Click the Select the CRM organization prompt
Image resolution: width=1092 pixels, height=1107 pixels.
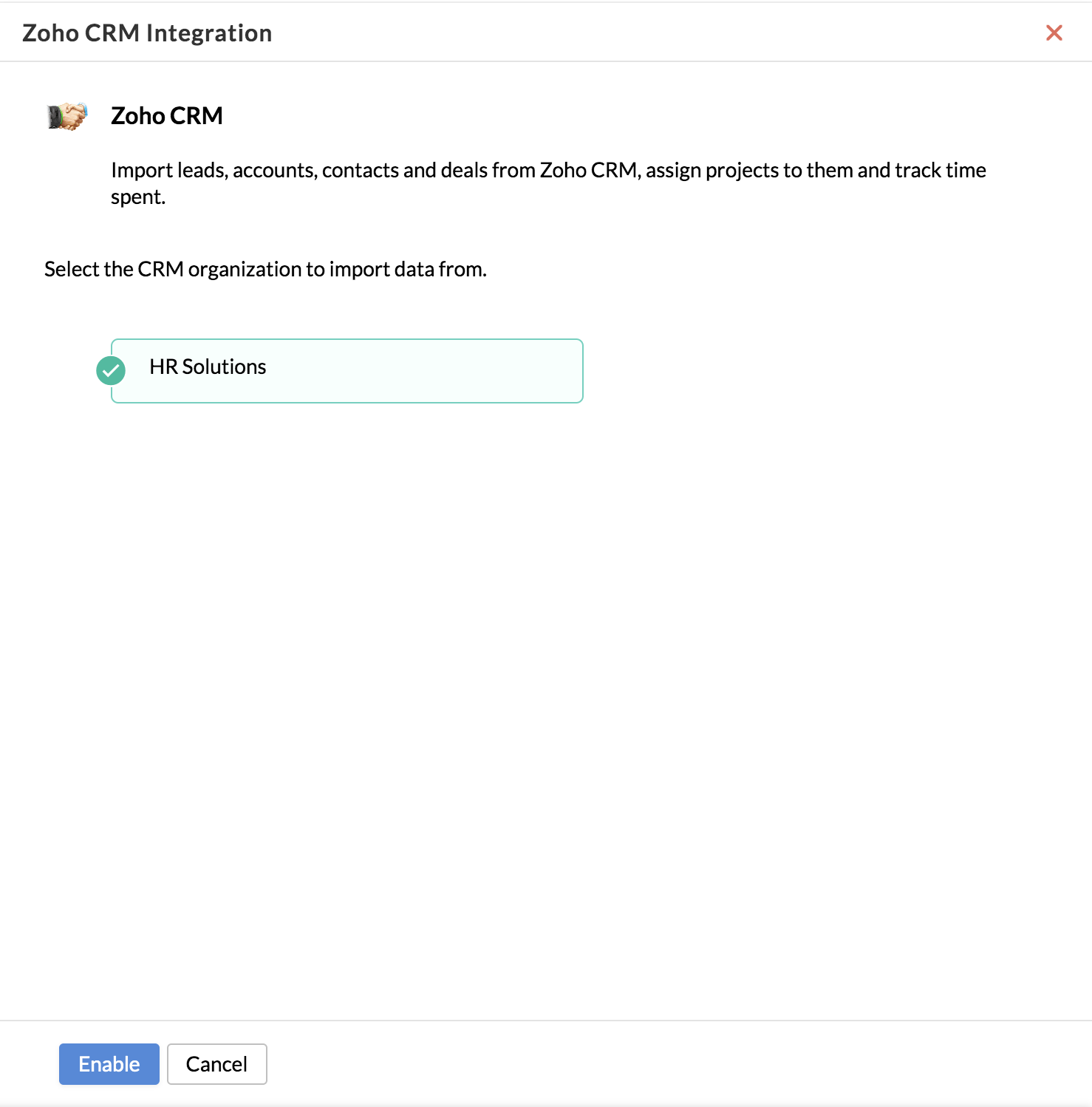tap(265, 269)
